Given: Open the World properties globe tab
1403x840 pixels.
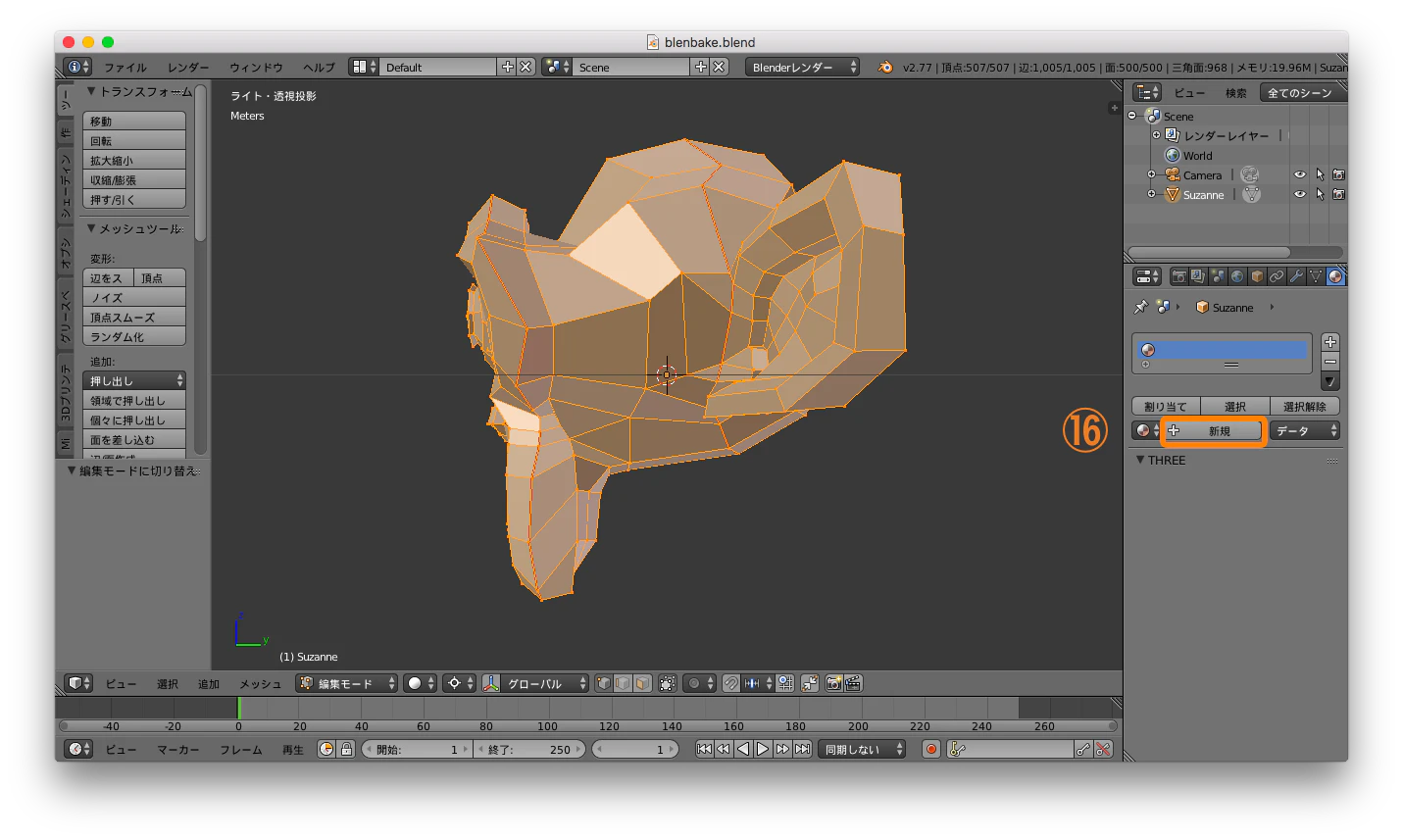Looking at the screenshot, I should [1237, 277].
